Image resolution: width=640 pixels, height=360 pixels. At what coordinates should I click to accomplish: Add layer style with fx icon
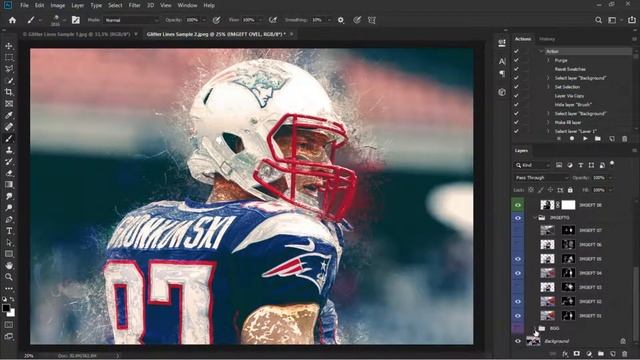pos(565,354)
